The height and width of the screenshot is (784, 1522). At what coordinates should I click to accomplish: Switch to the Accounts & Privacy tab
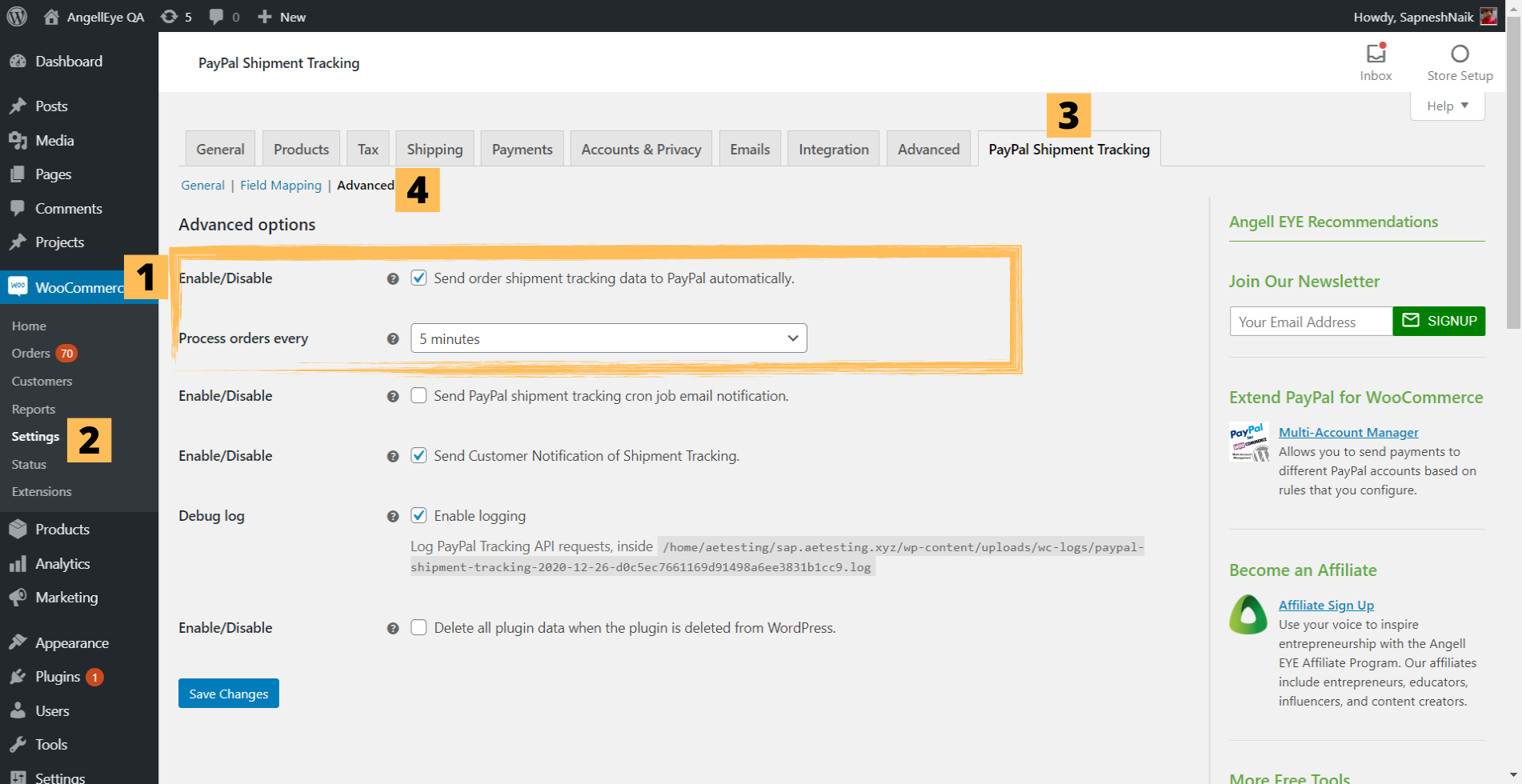[x=641, y=149]
